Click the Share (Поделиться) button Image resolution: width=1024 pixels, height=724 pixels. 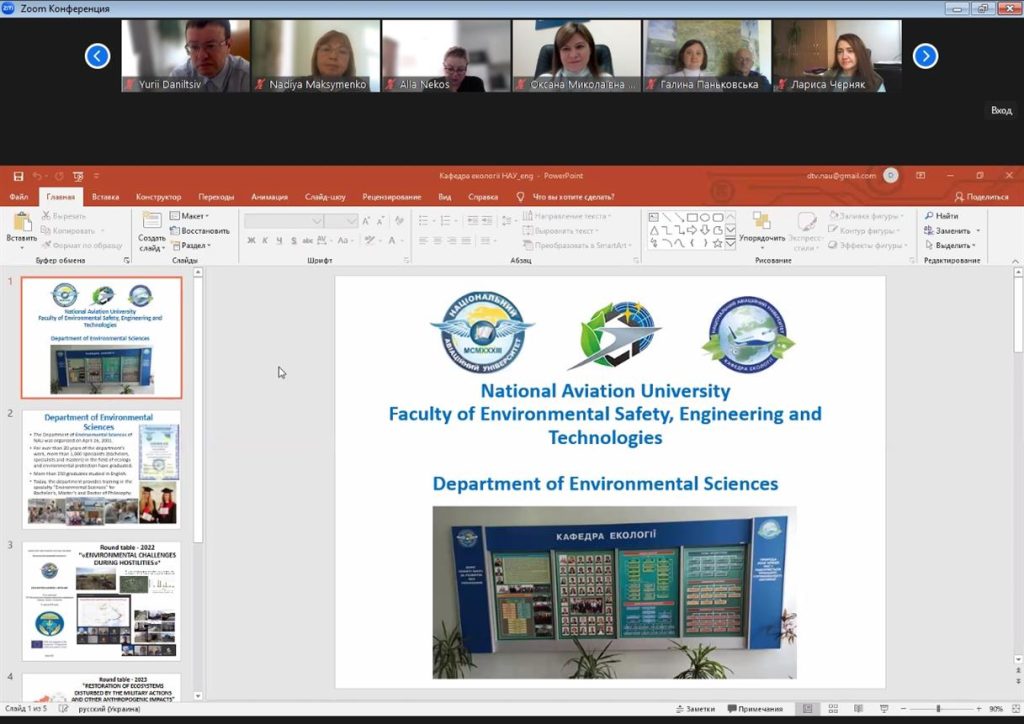981,197
